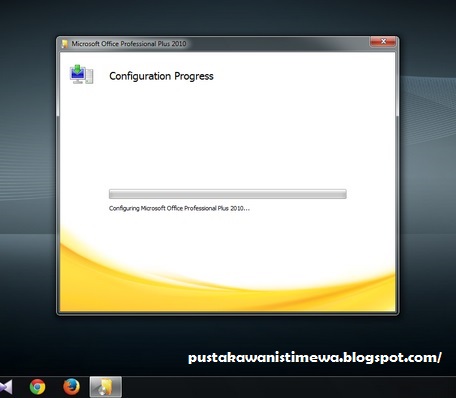
Task: Click the installer icon beside Configuration Progress
Action: pyautogui.click(x=81, y=74)
